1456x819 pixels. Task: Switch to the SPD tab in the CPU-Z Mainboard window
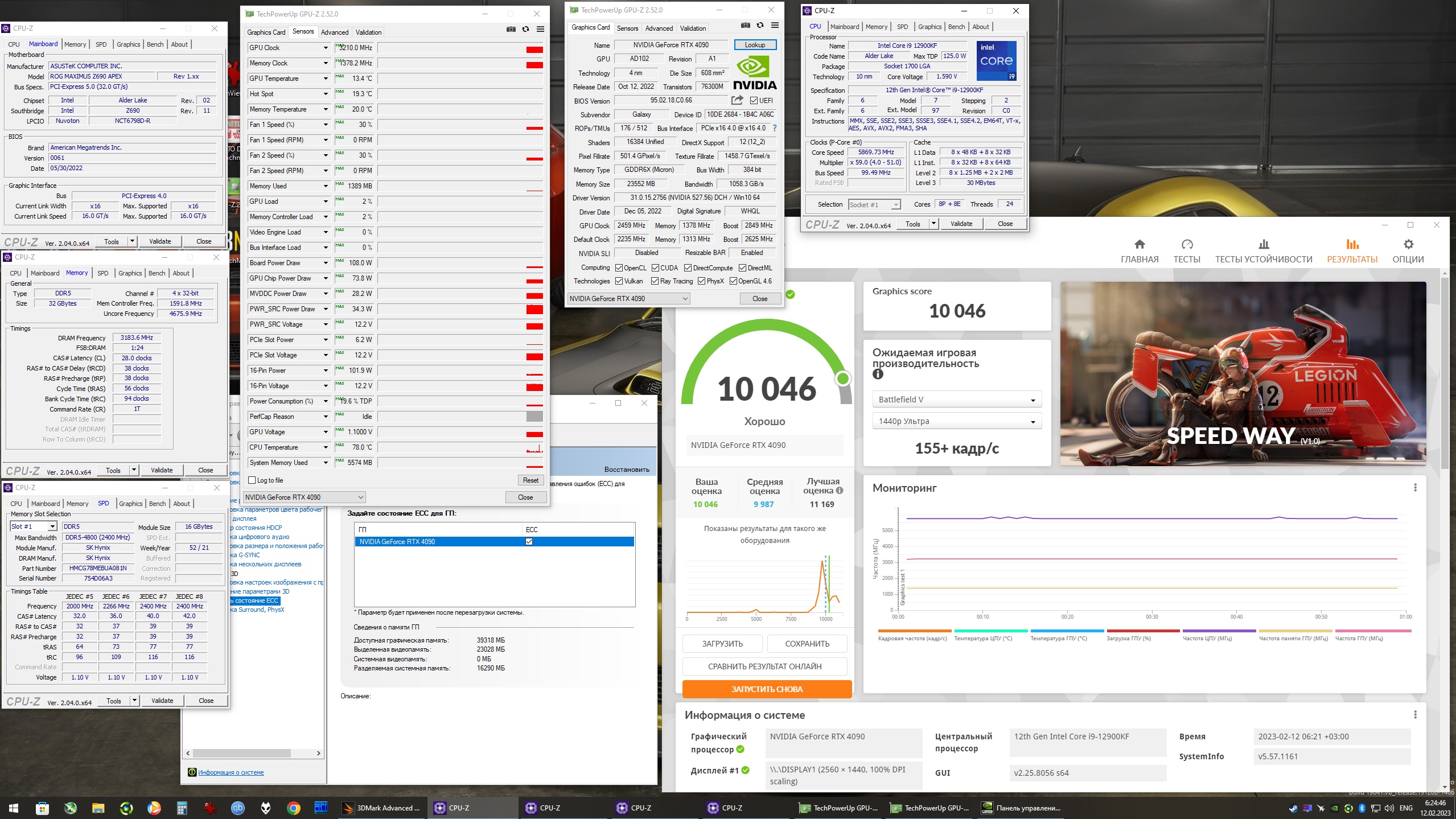pyautogui.click(x=101, y=44)
